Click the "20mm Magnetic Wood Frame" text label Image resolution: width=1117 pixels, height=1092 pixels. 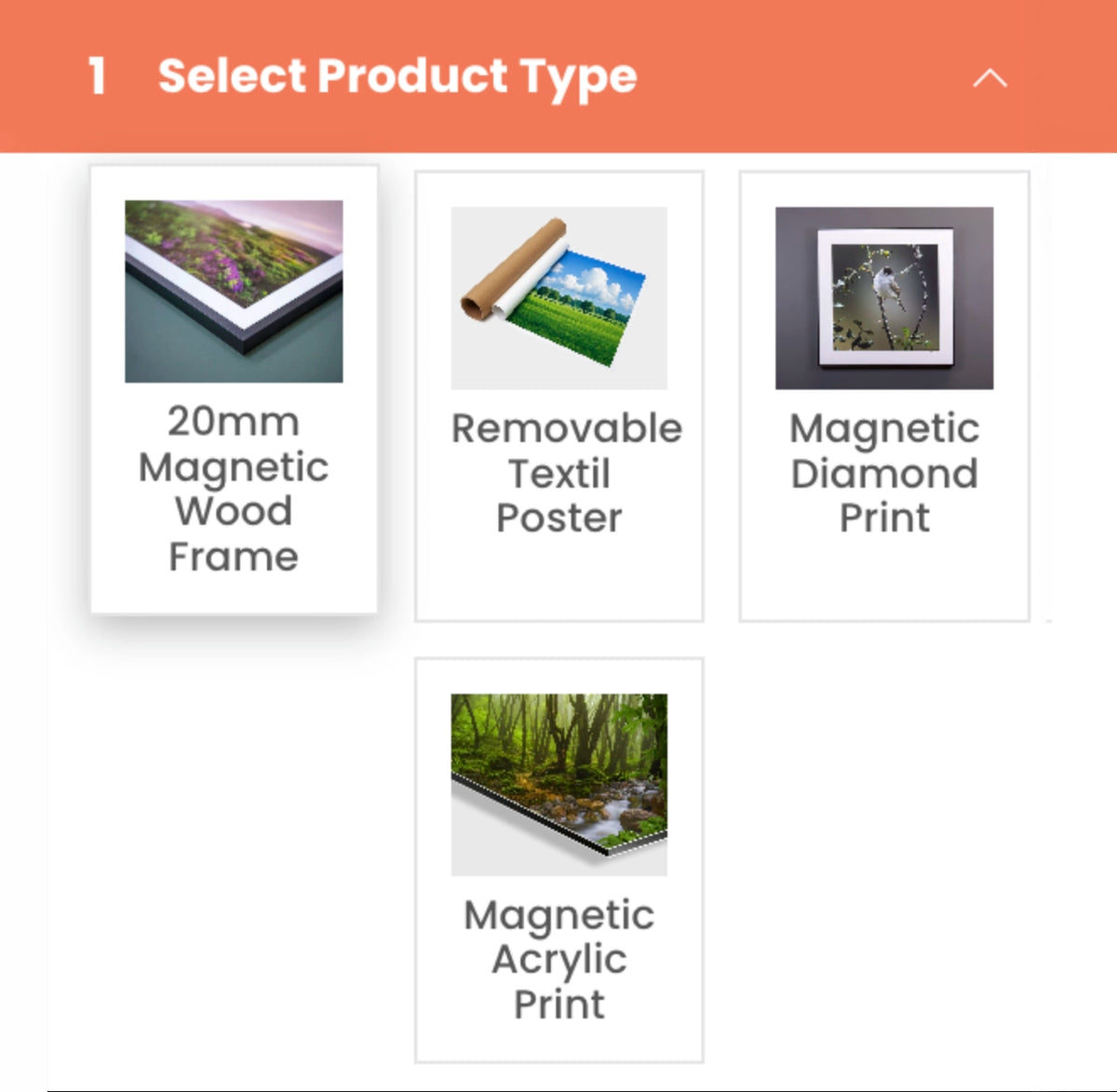234,489
